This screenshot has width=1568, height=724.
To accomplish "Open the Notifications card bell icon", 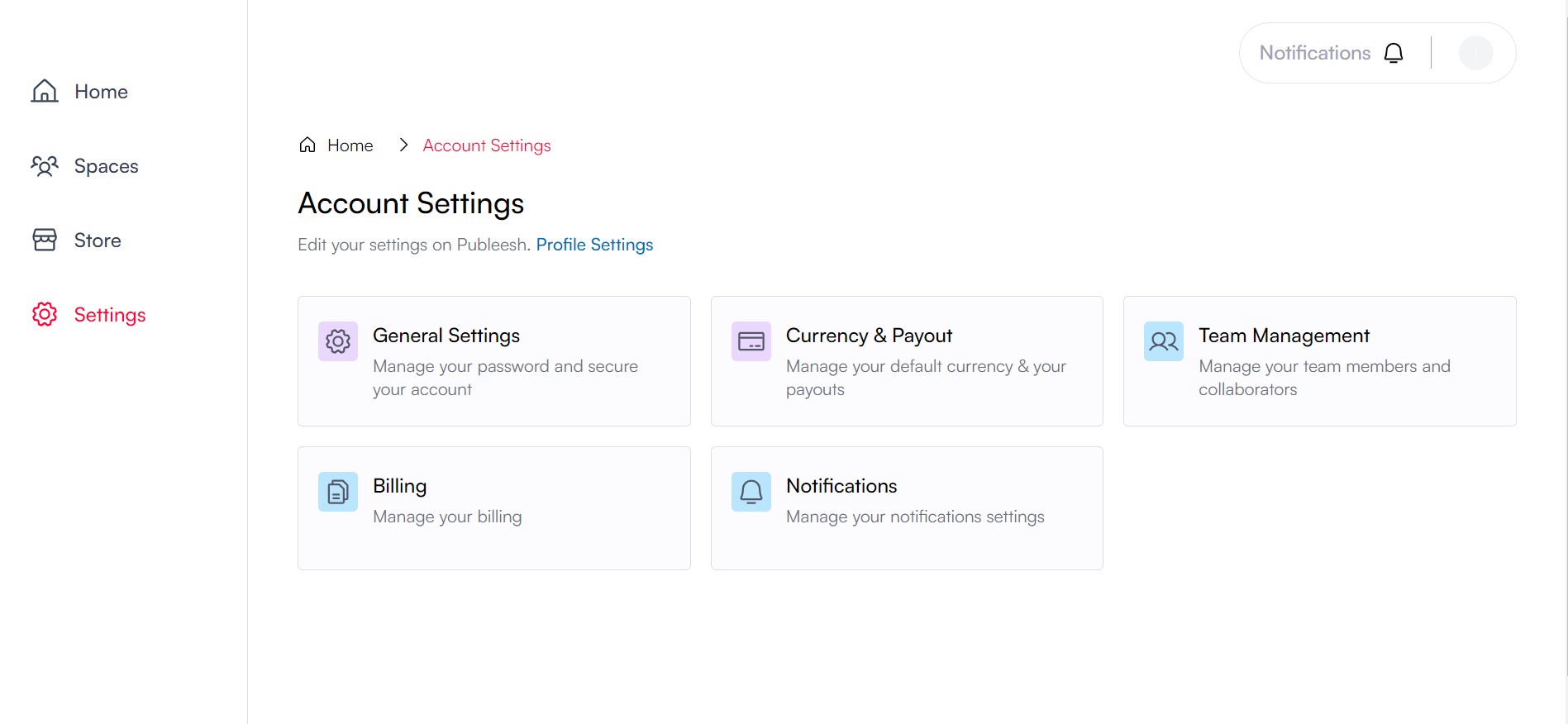I will point(751,492).
